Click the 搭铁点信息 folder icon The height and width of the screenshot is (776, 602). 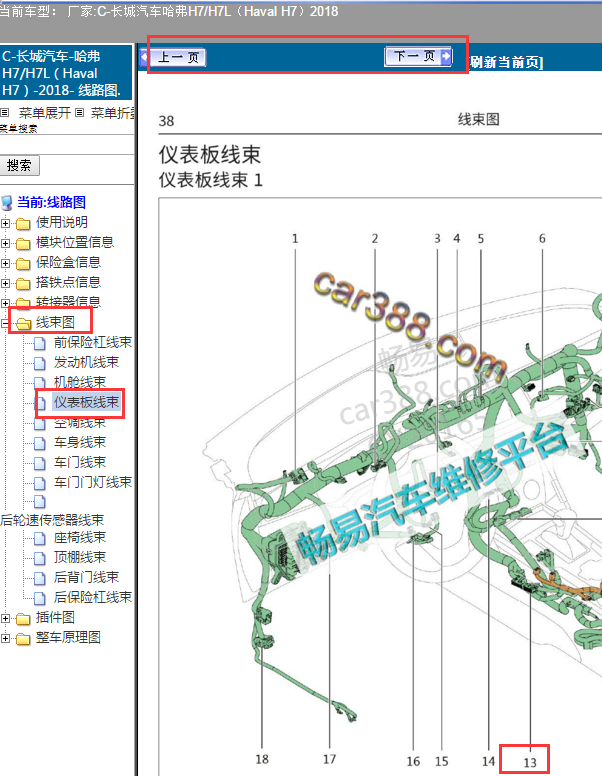23,284
